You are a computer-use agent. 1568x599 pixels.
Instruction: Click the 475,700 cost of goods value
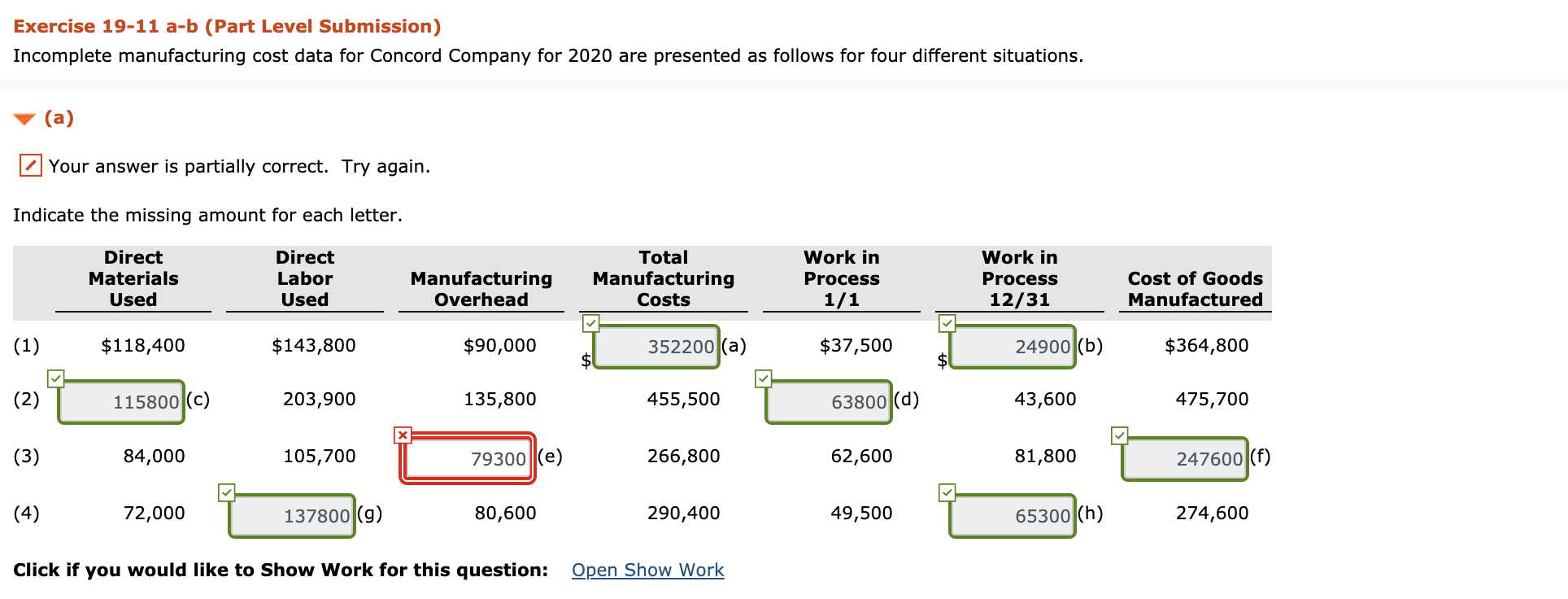1213,399
